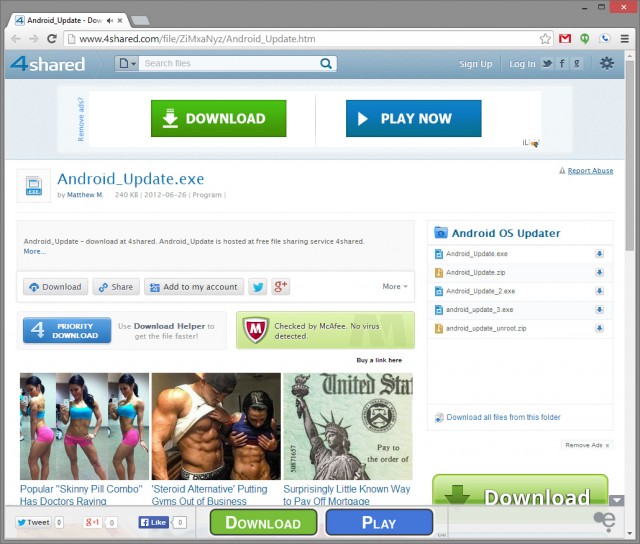Open uploader Matthew M. profile link

point(85,195)
